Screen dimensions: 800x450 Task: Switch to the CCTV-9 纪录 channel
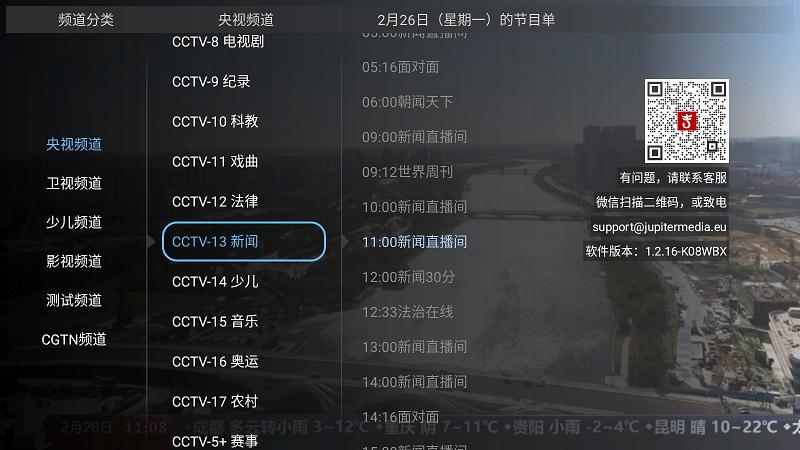[x=211, y=82]
